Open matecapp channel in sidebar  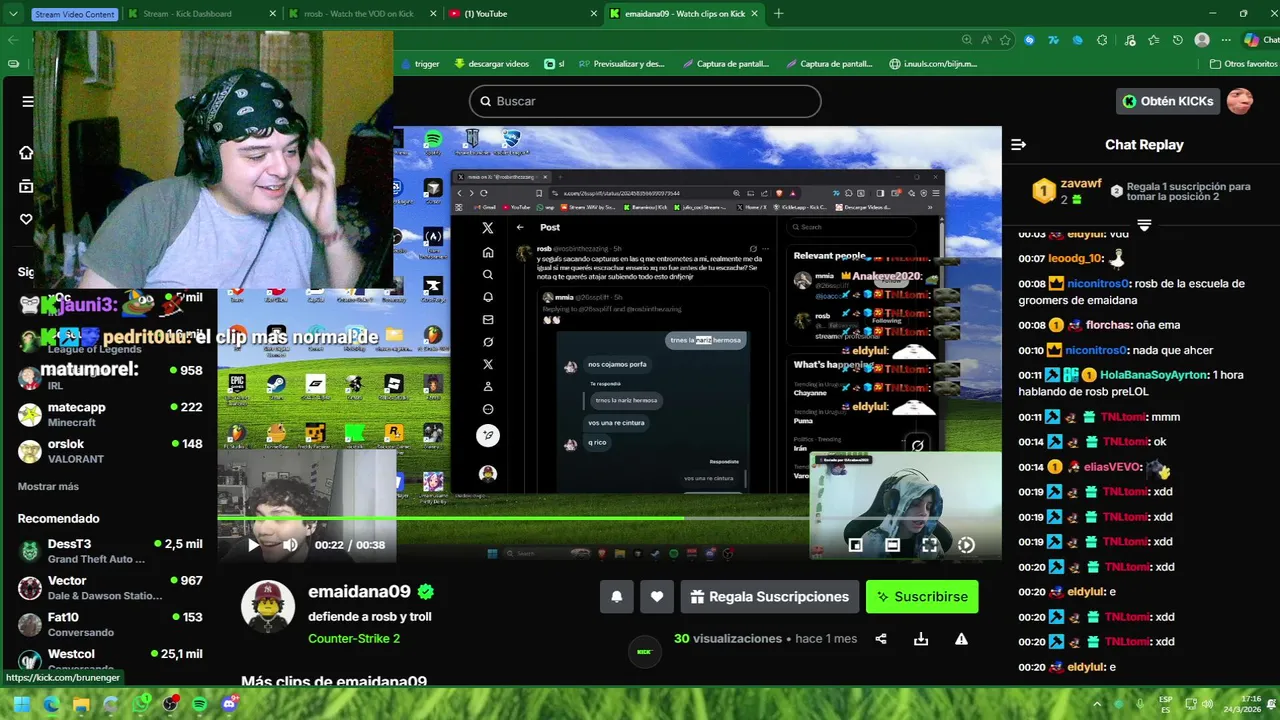point(110,414)
